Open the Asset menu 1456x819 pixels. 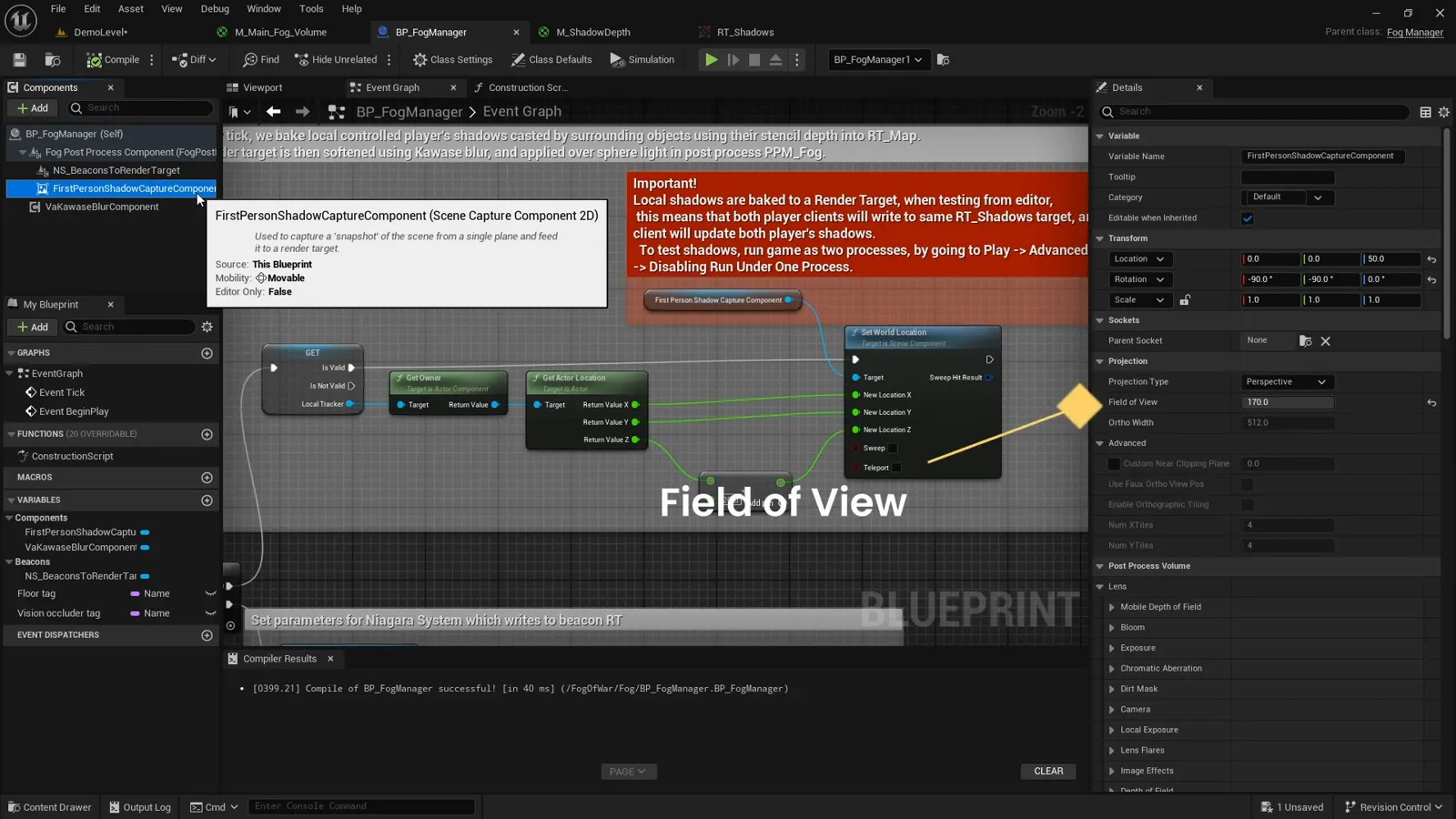[x=131, y=9]
